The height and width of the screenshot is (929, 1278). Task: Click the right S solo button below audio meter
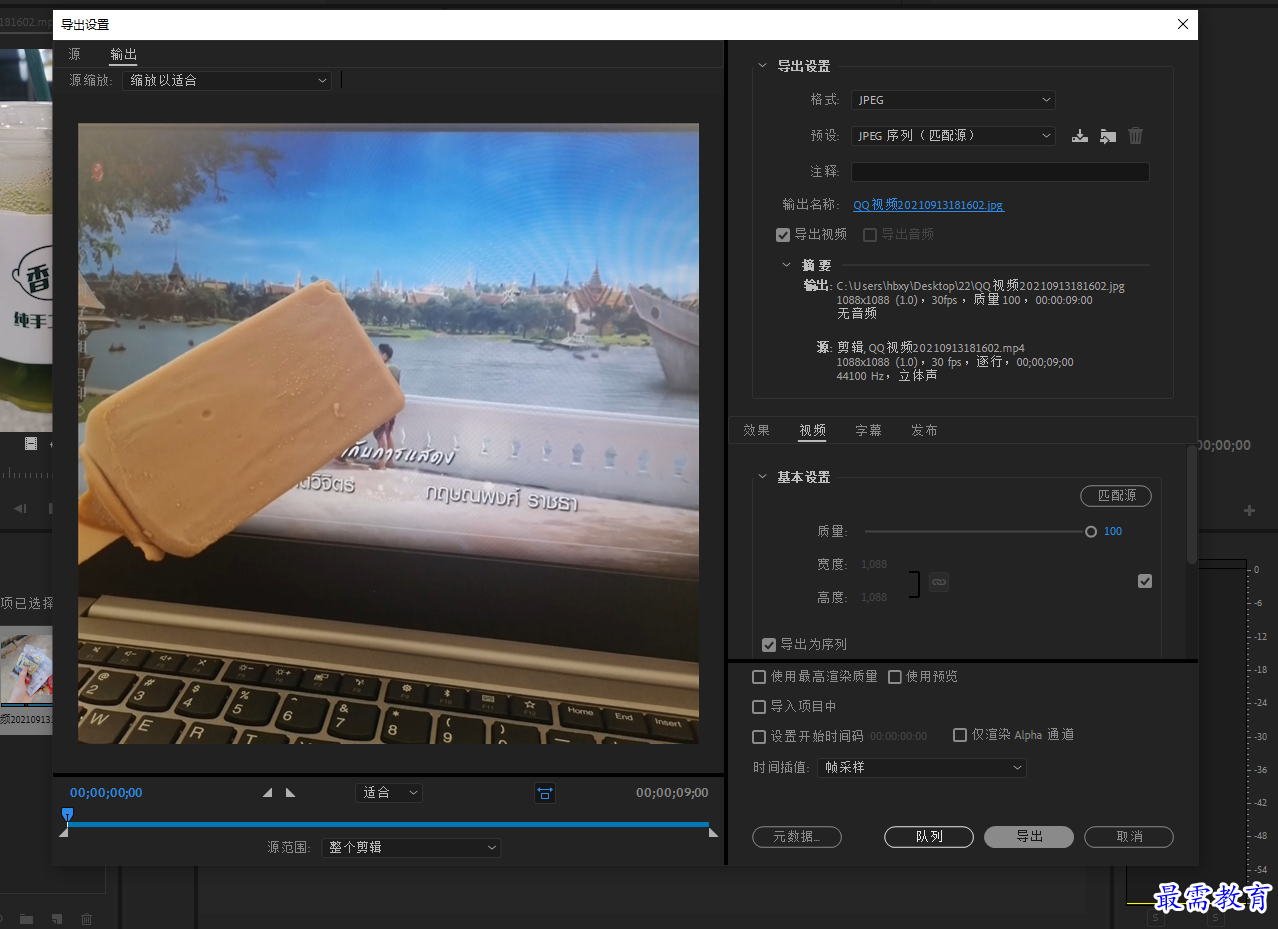(1213, 917)
